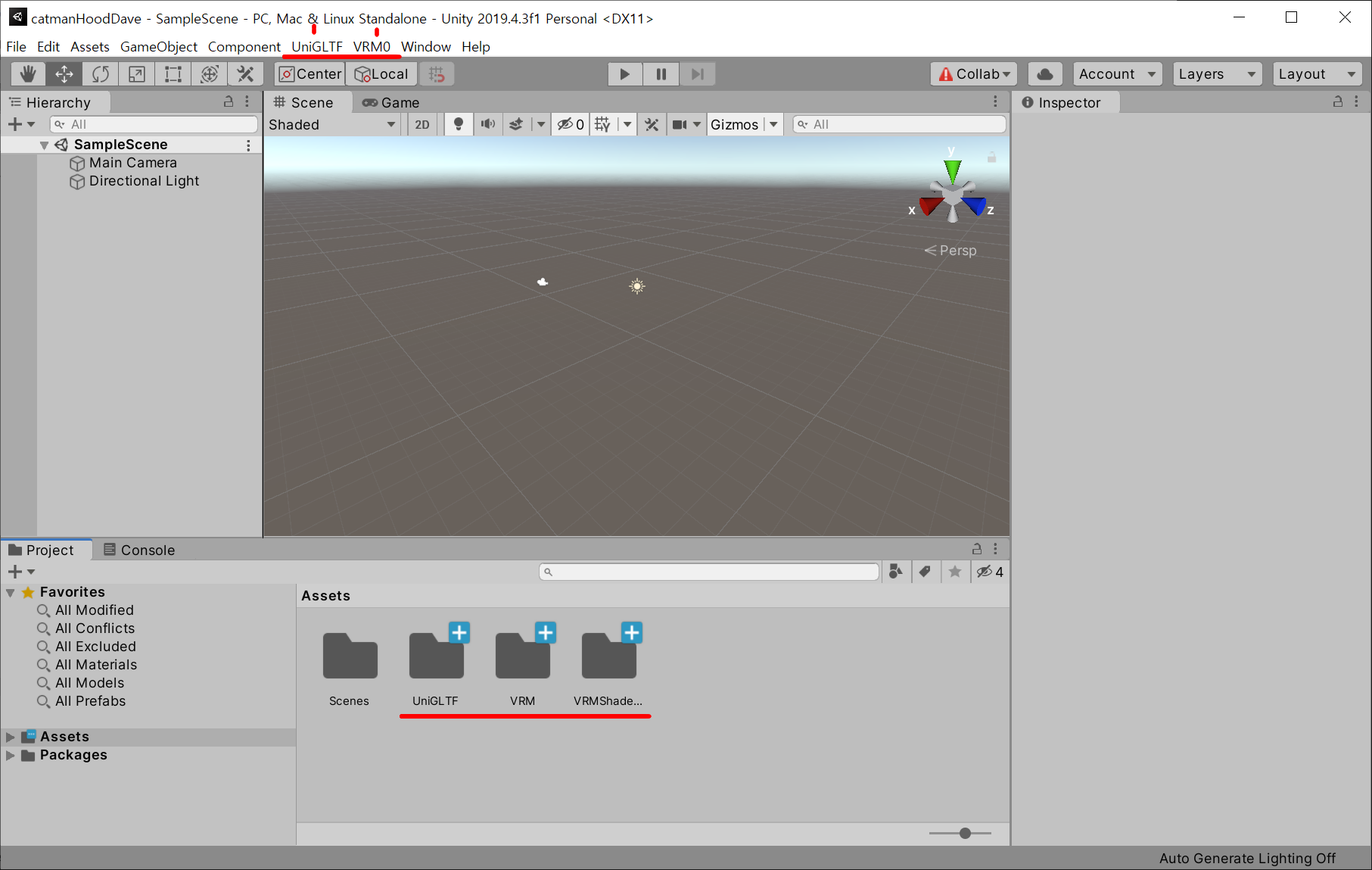Toggle scene grid visibility
1372x870 pixels.
coord(602,125)
